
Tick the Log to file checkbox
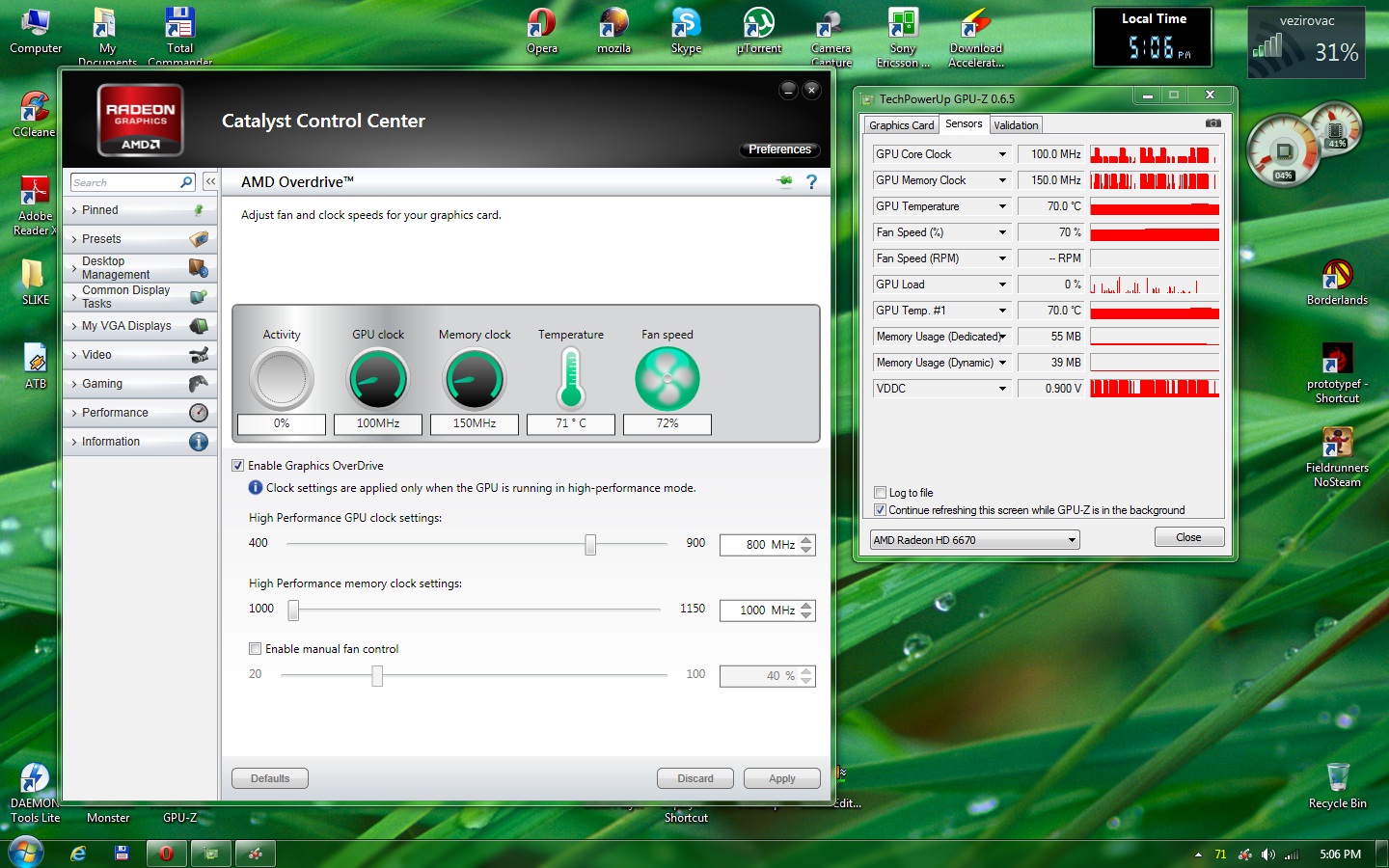[x=880, y=493]
